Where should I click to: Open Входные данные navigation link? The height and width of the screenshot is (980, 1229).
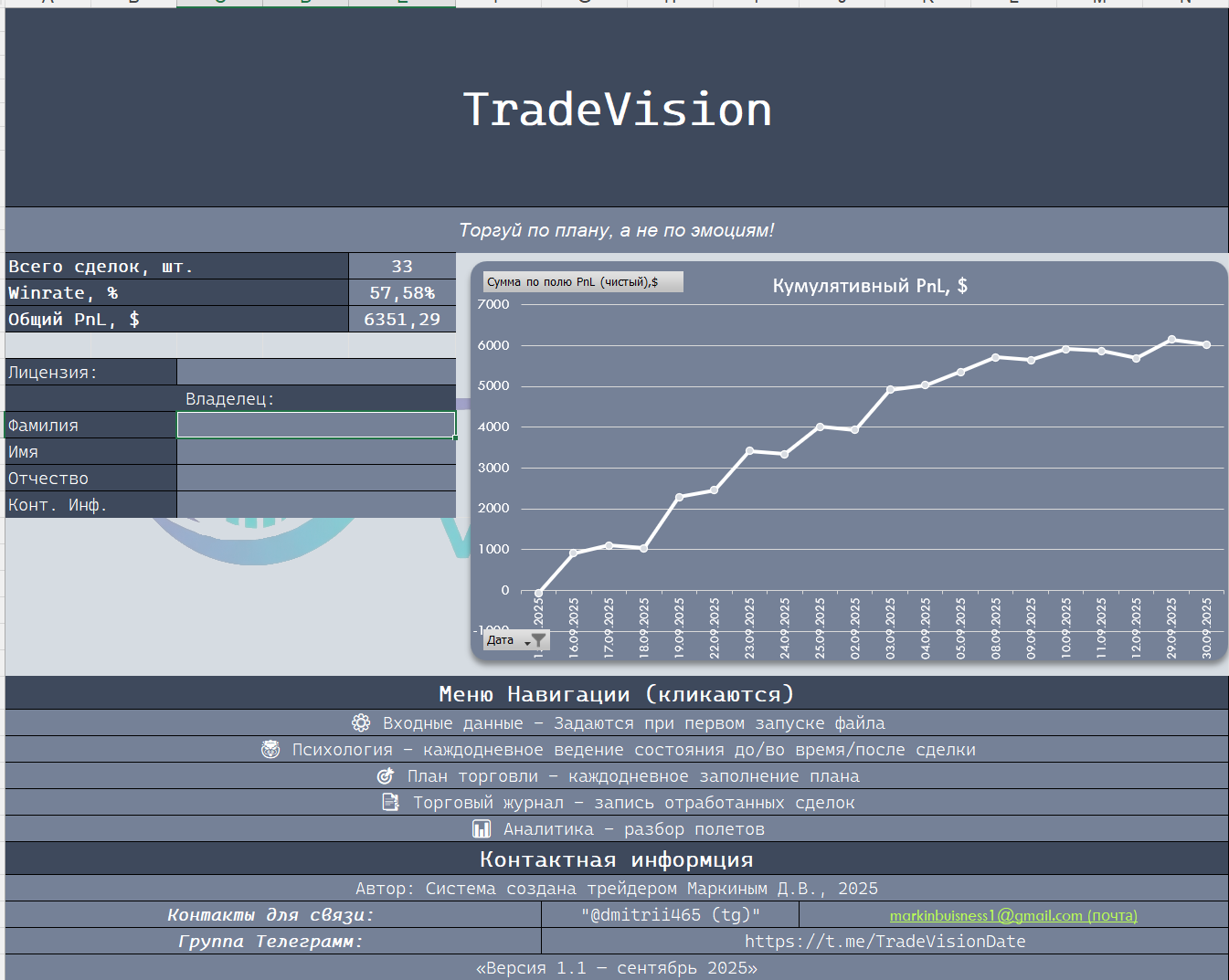633,723
